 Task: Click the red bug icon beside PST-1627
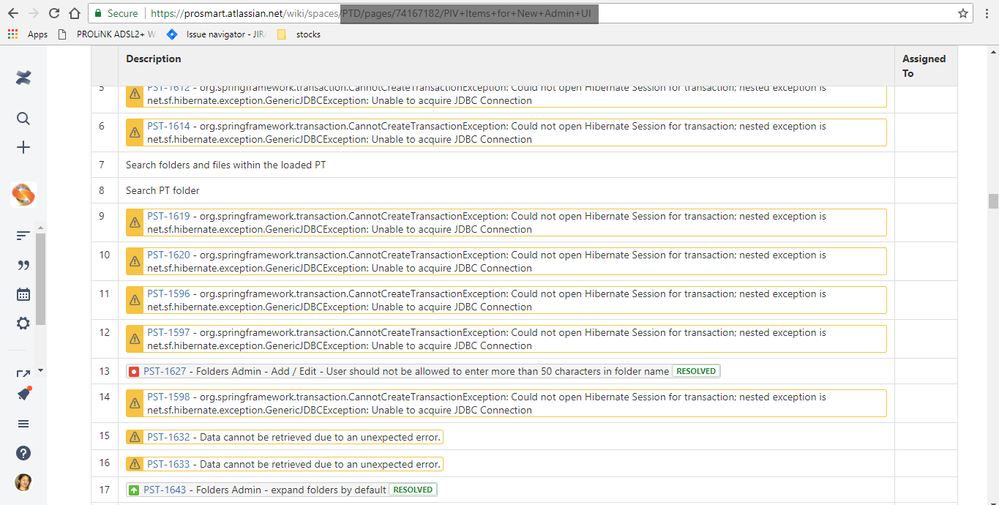pyautogui.click(x=134, y=371)
